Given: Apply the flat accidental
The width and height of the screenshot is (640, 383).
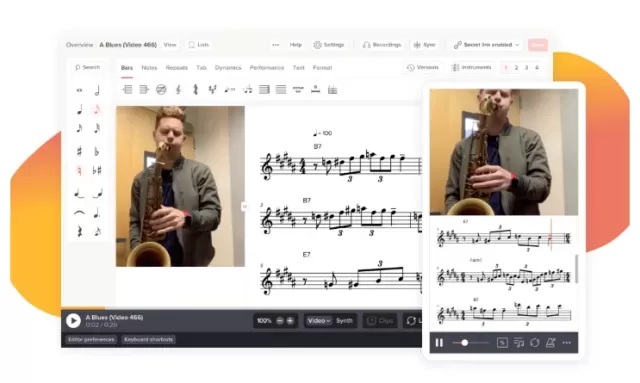Looking at the screenshot, I should pyautogui.click(x=97, y=151).
